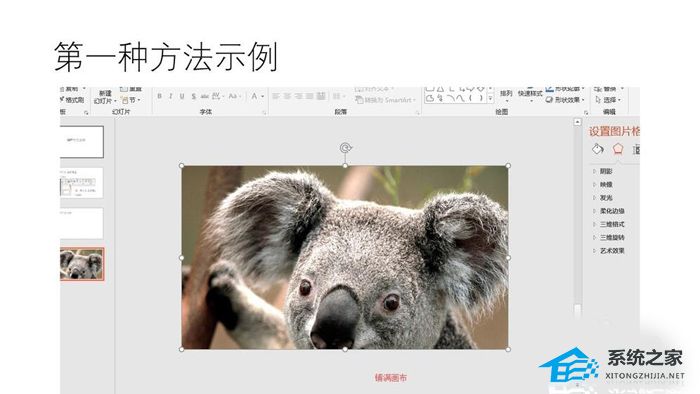The height and width of the screenshot is (394, 700).
Task: Select the first slide thumbnail
Action: 82,141
